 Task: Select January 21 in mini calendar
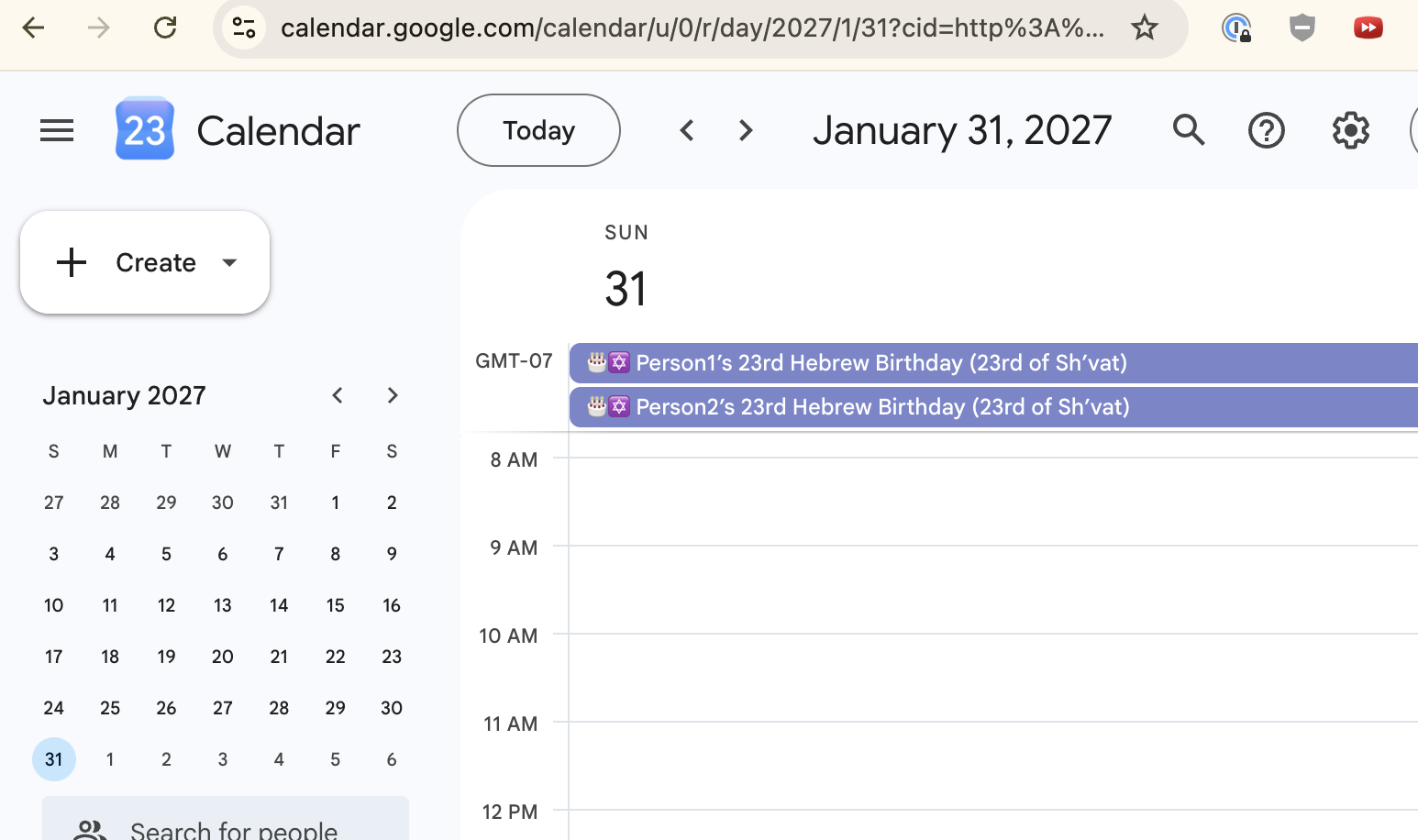279,657
